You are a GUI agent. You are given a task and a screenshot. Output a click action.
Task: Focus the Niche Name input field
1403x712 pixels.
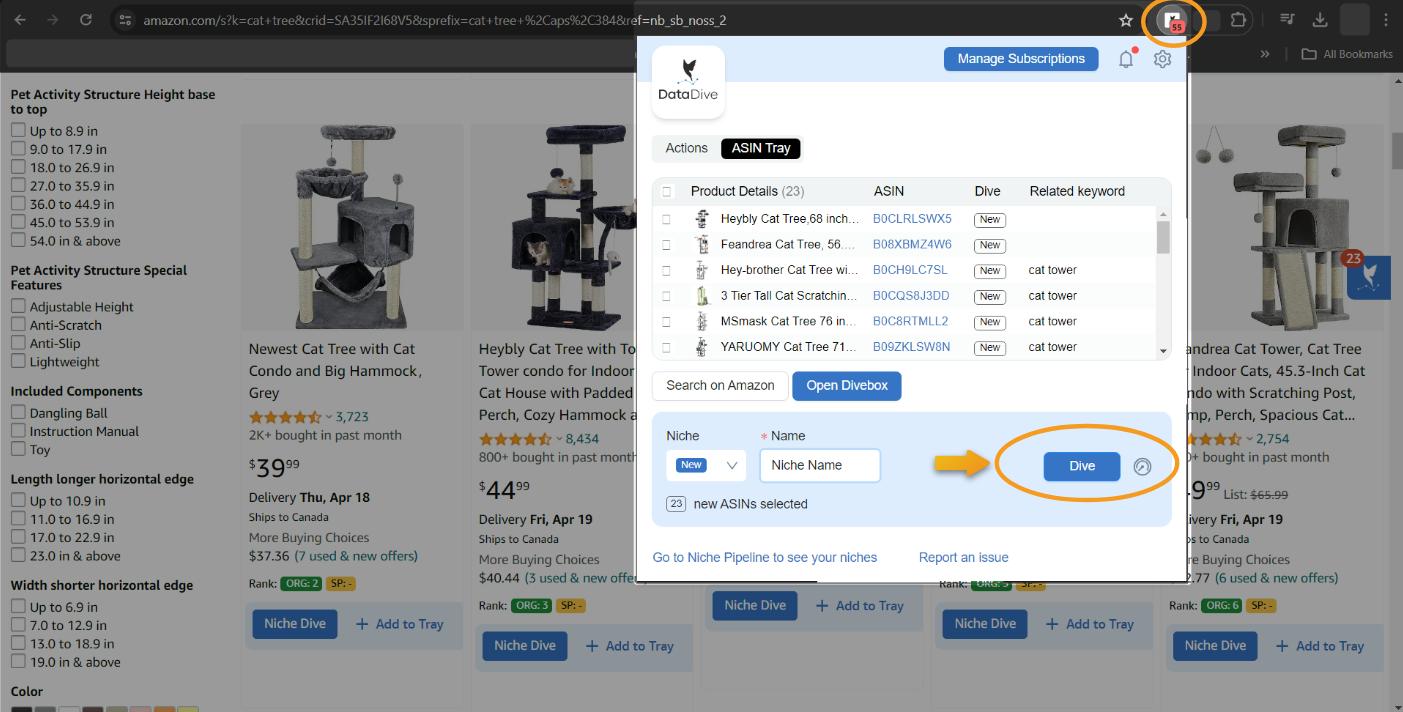pos(820,465)
